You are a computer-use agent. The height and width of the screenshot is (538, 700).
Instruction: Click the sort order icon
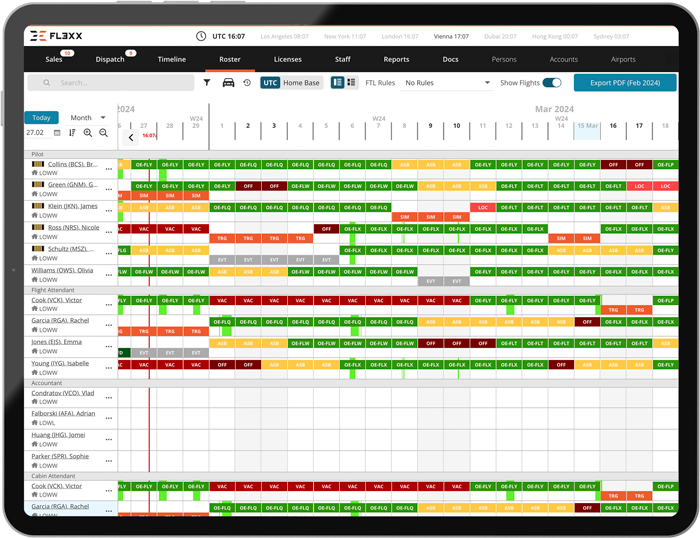[x=72, y=133]
